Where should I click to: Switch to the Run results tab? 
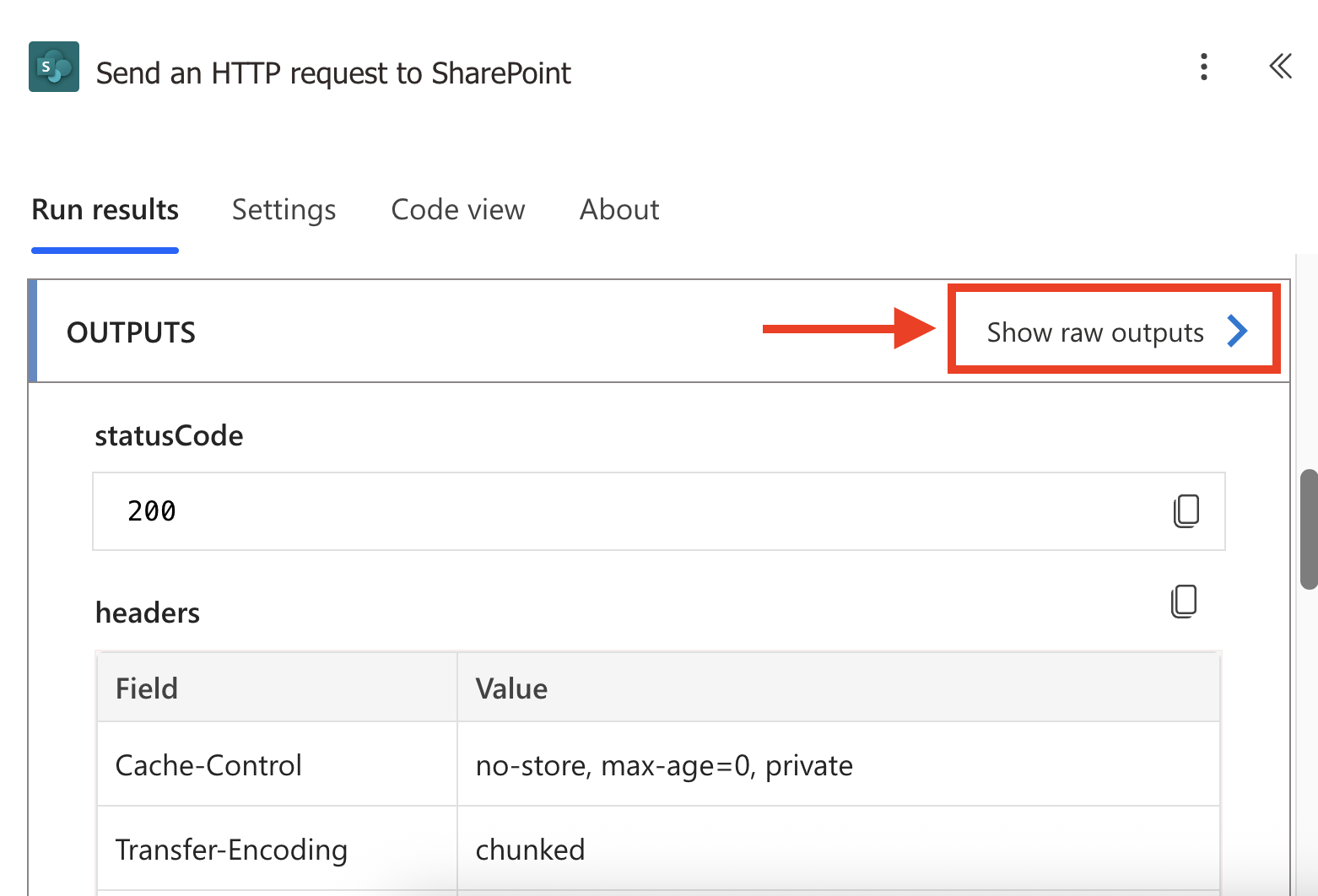(x=105, y=209)
